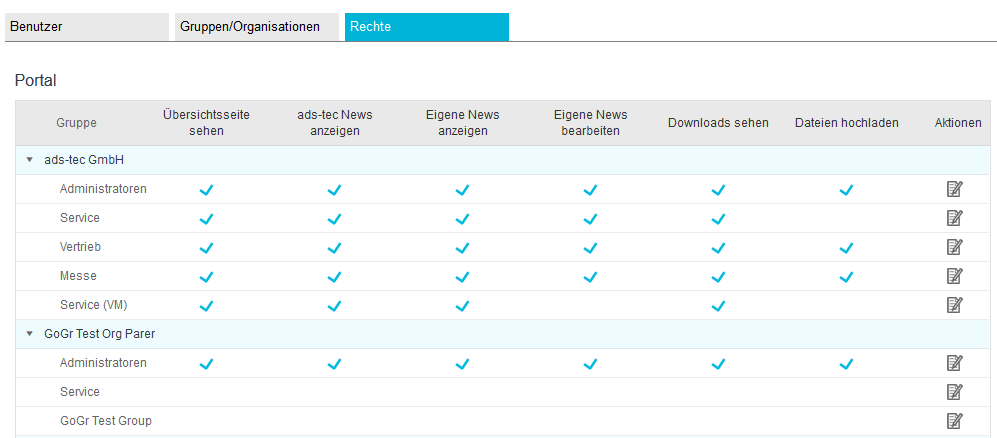The width and height of the screenshot is (997, 438).
Task: Click Messe's Eigene News bearbeiten checkmark
Action: click(590, 277)
